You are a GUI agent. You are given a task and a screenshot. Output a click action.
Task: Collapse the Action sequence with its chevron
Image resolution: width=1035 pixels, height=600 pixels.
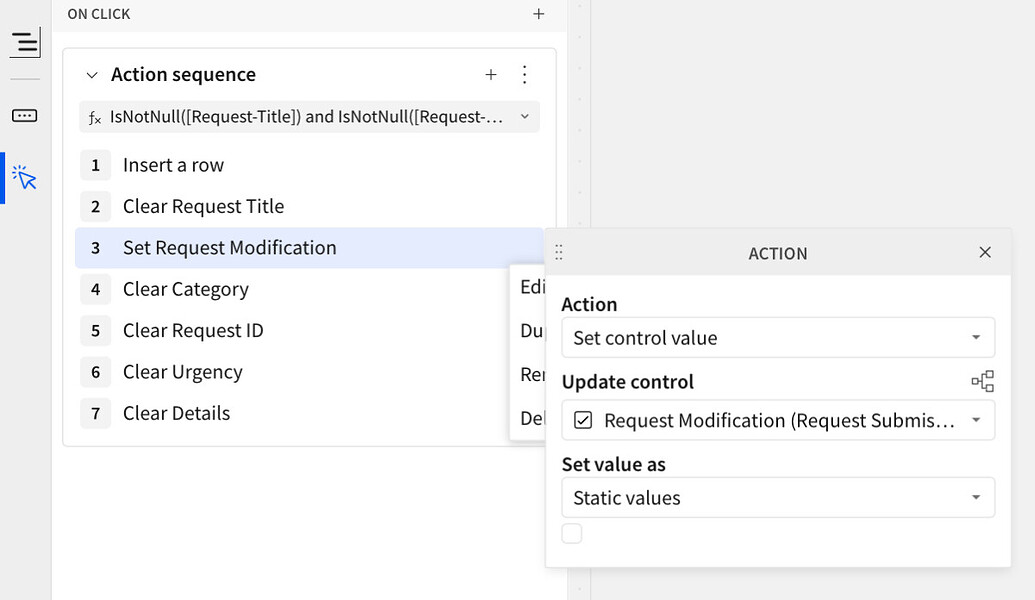tap(91, 74)
